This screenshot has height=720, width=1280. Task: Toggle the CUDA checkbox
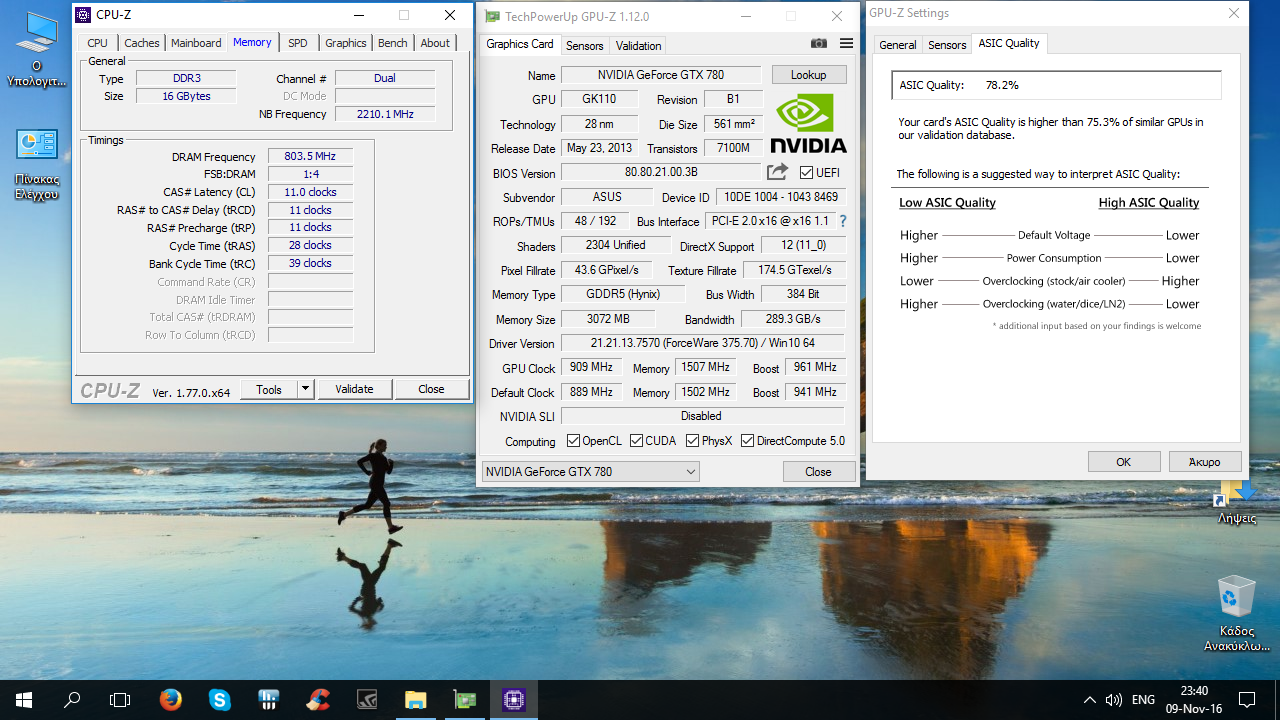tap(636, 441)
